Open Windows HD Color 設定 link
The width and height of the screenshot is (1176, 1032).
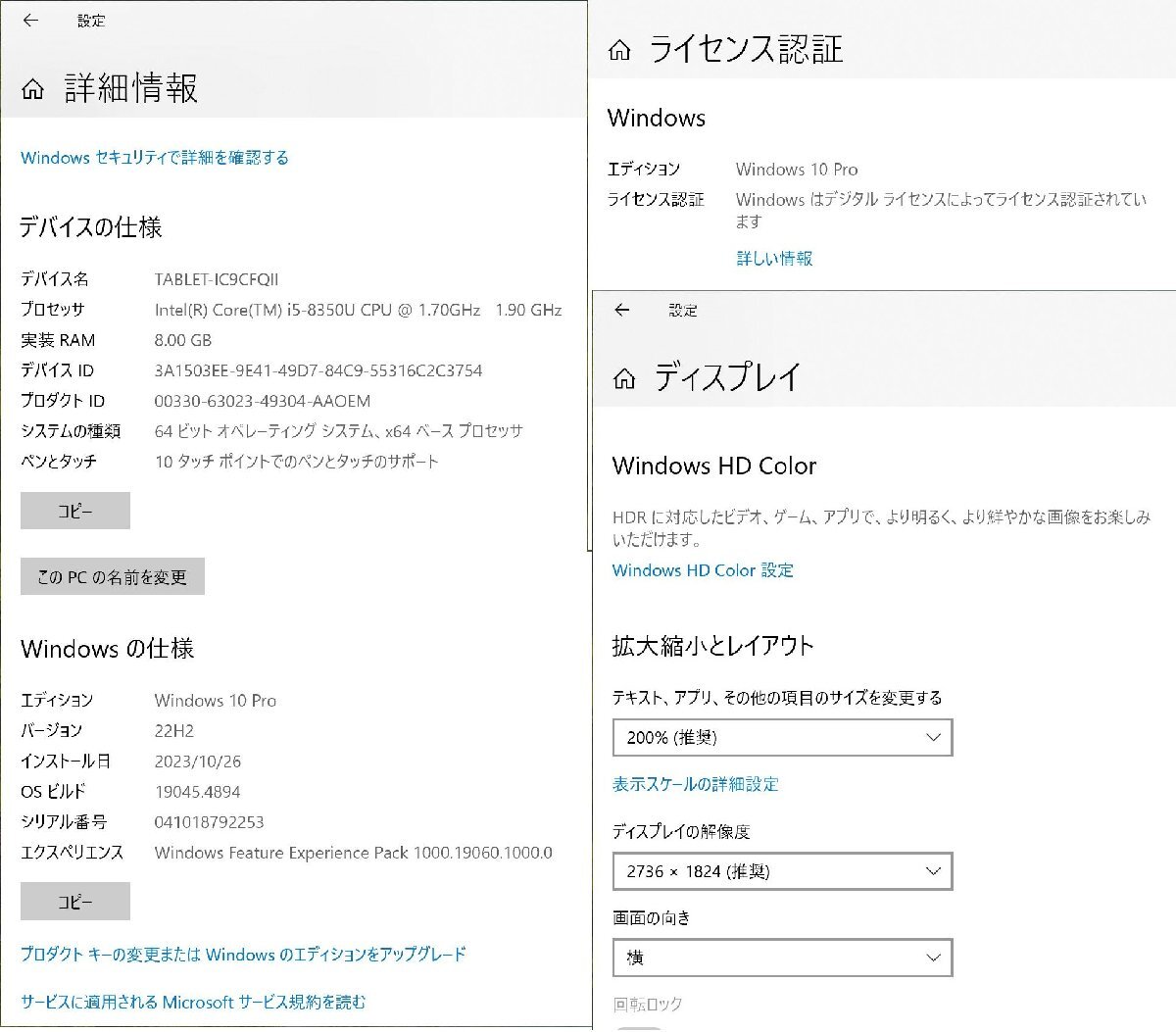tap(703, 570)
